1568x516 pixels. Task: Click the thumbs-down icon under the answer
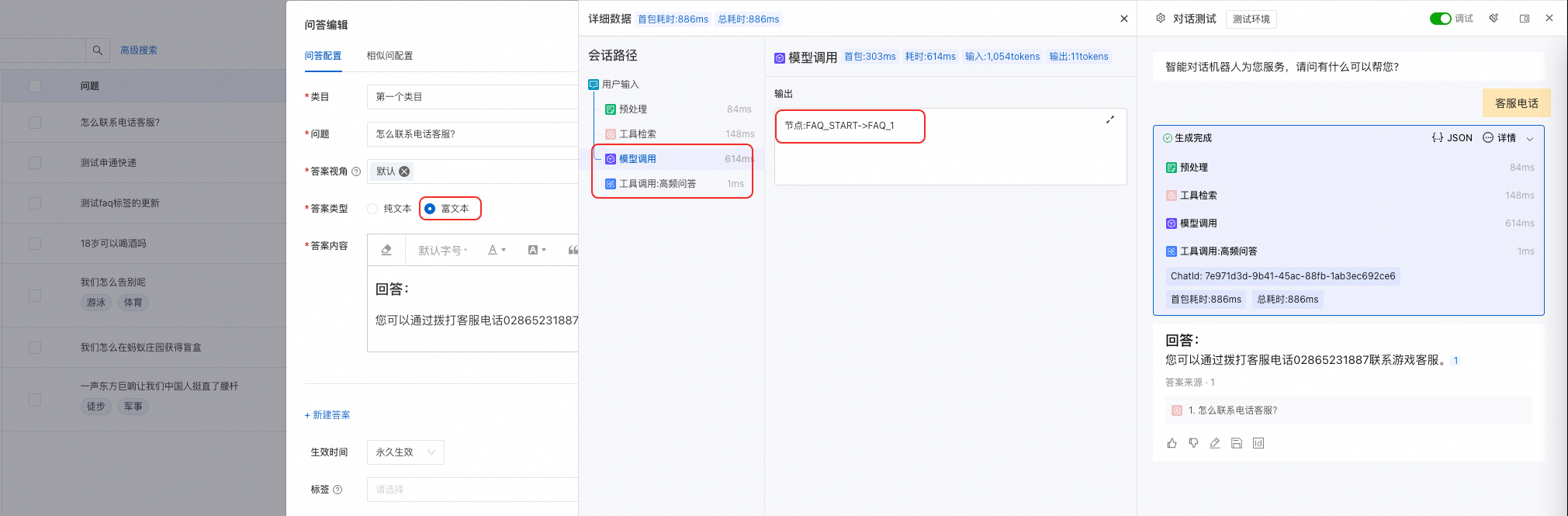1193,443
